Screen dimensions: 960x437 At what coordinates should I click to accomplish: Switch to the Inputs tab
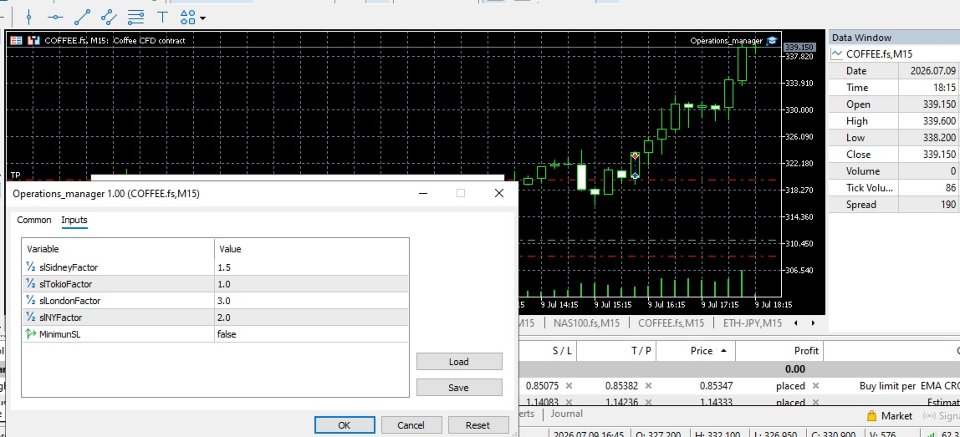pyautogui.click(x=75, y=220)
